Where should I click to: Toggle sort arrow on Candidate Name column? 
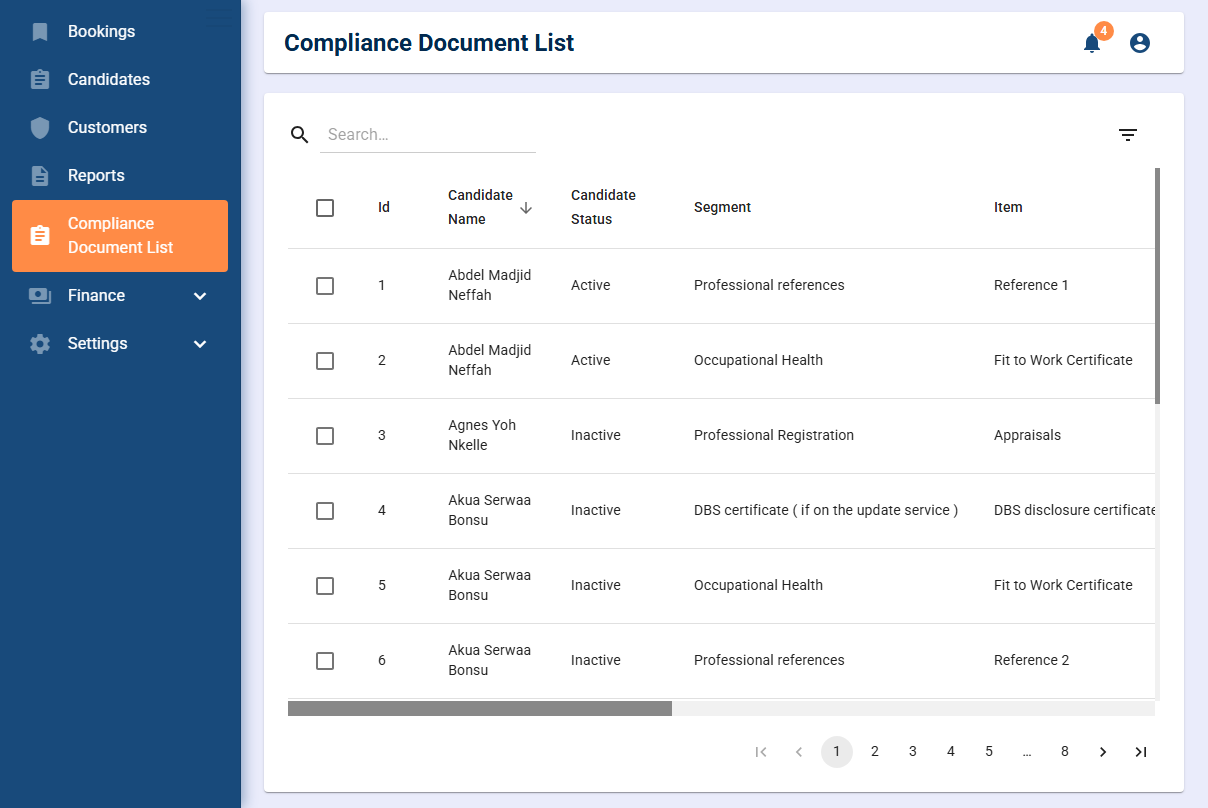click(x=526, y=207)
